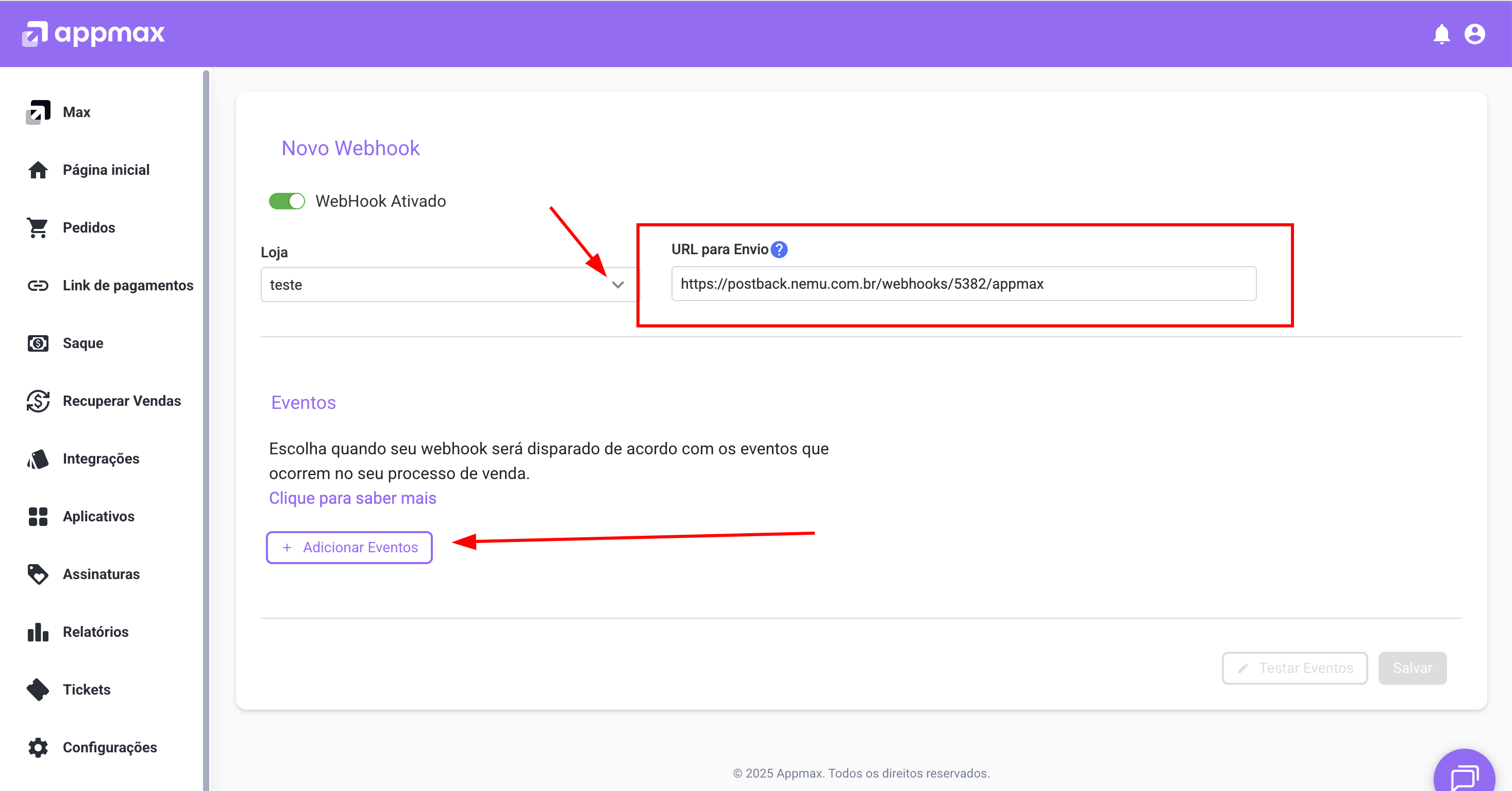Viewport: 1512px width, 791px height.
Task: Click the appmax logo in header
Action: click(93, 34)
